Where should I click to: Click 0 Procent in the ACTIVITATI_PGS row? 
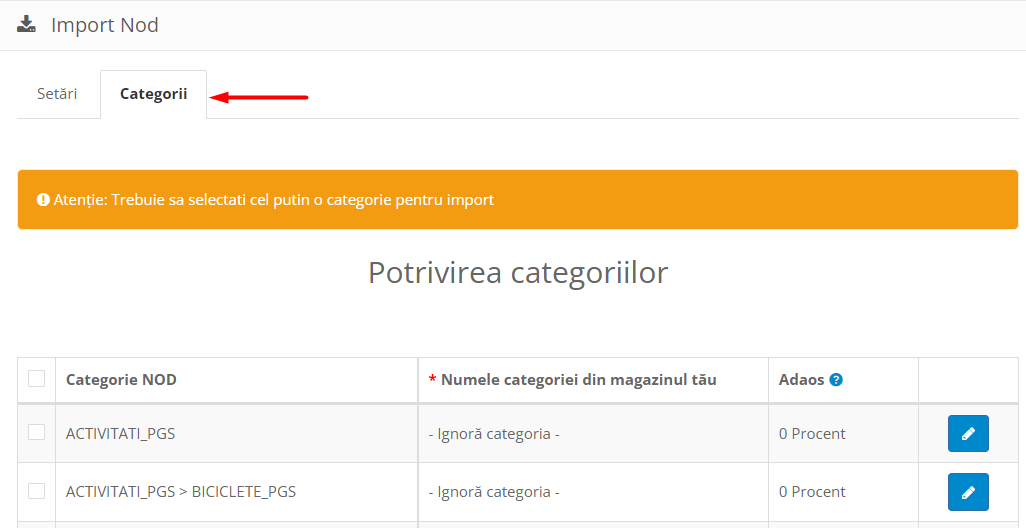coord(812,434)
